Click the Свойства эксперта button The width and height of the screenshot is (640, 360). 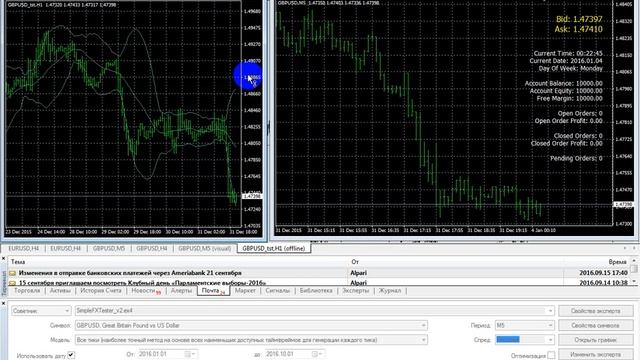pos(596,311)
